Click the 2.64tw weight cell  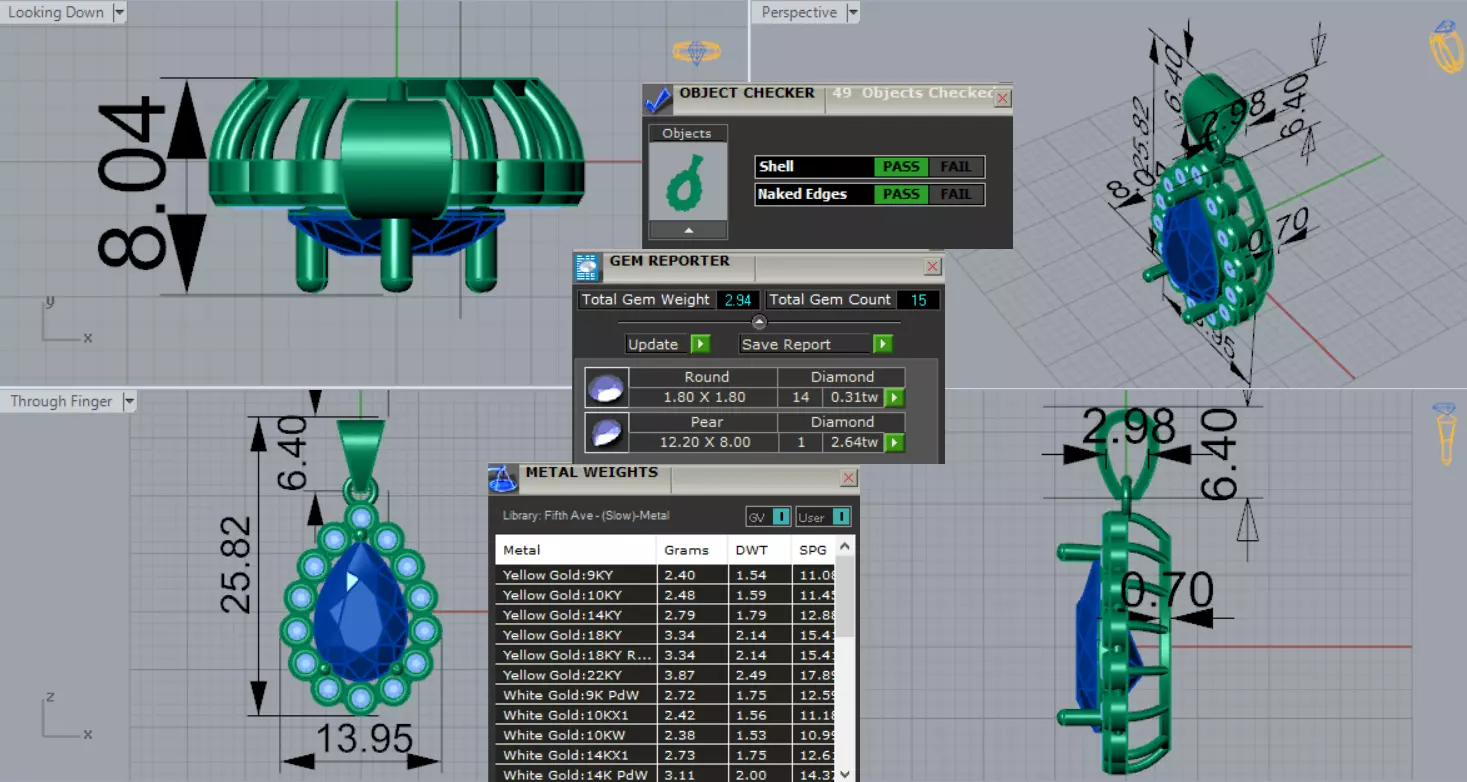click(855, 443)
